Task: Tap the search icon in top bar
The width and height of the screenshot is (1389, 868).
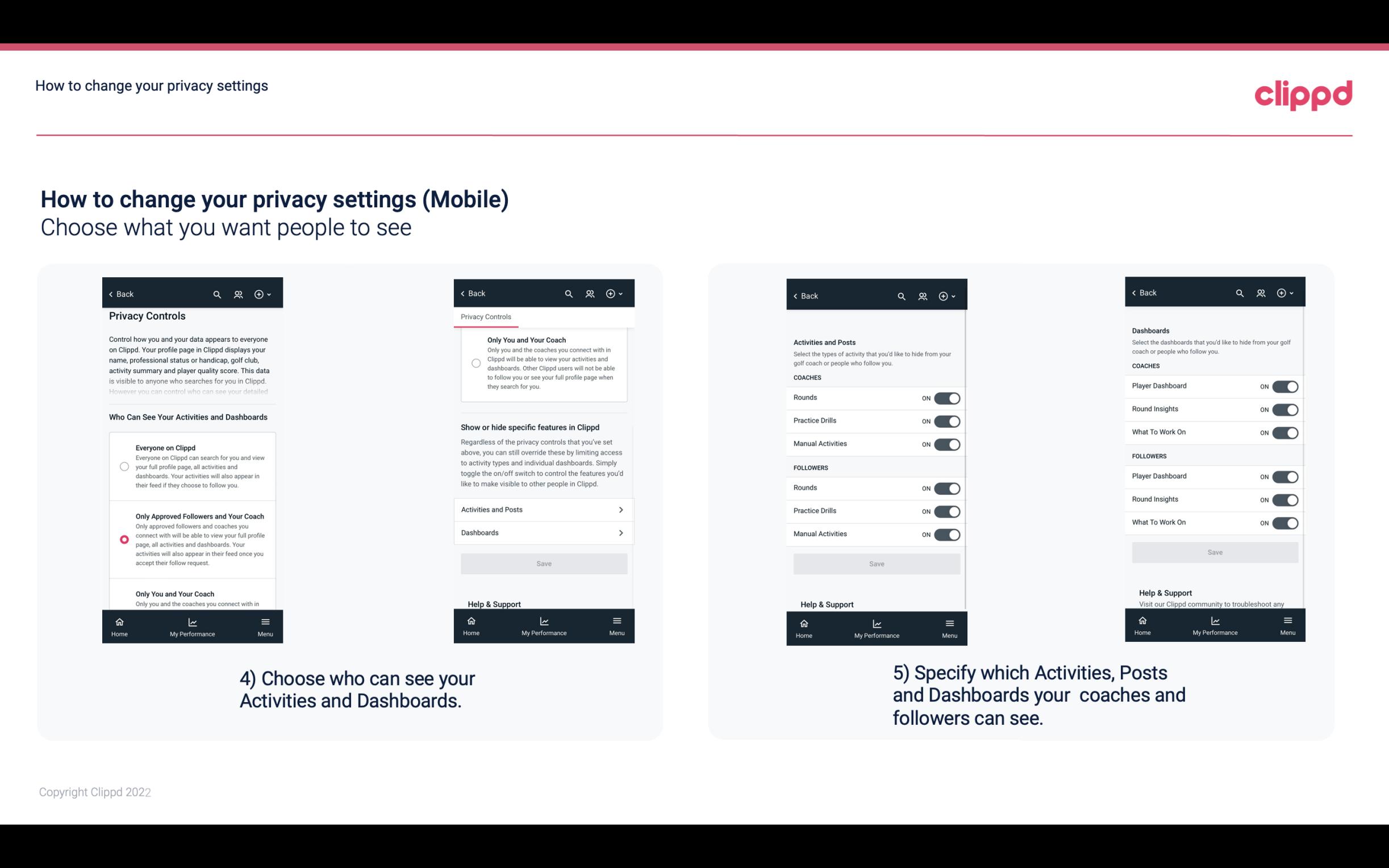Action: tap(217, 294)
